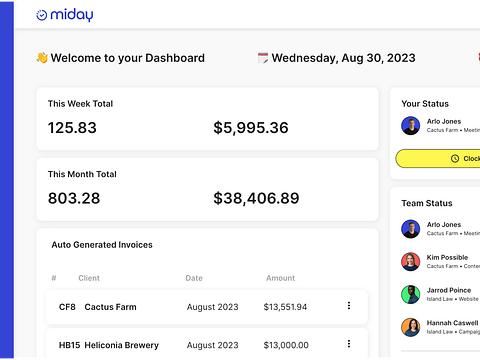480x360 pixels.
Task: Click the yellow Clock button
Action: pos(438,159)
